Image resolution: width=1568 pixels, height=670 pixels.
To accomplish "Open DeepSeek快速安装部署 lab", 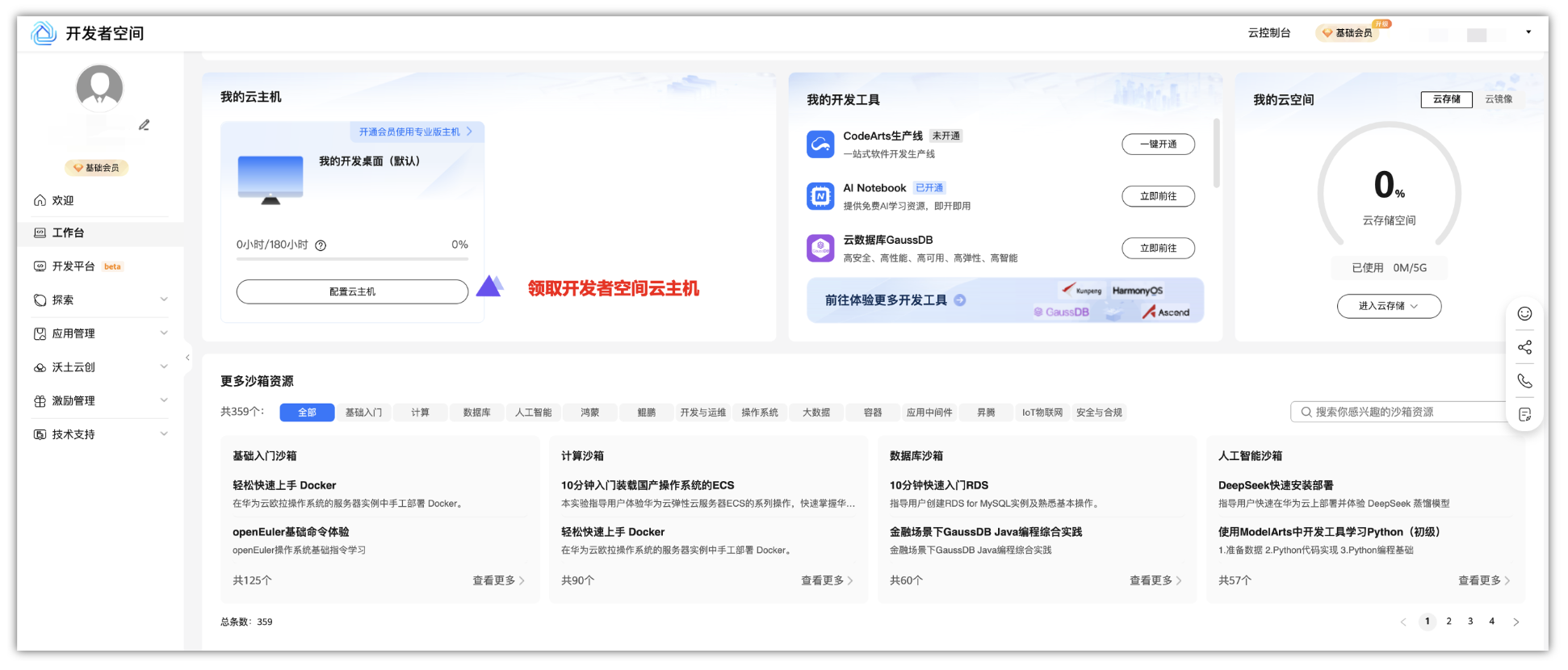I will pos(1276,485).
